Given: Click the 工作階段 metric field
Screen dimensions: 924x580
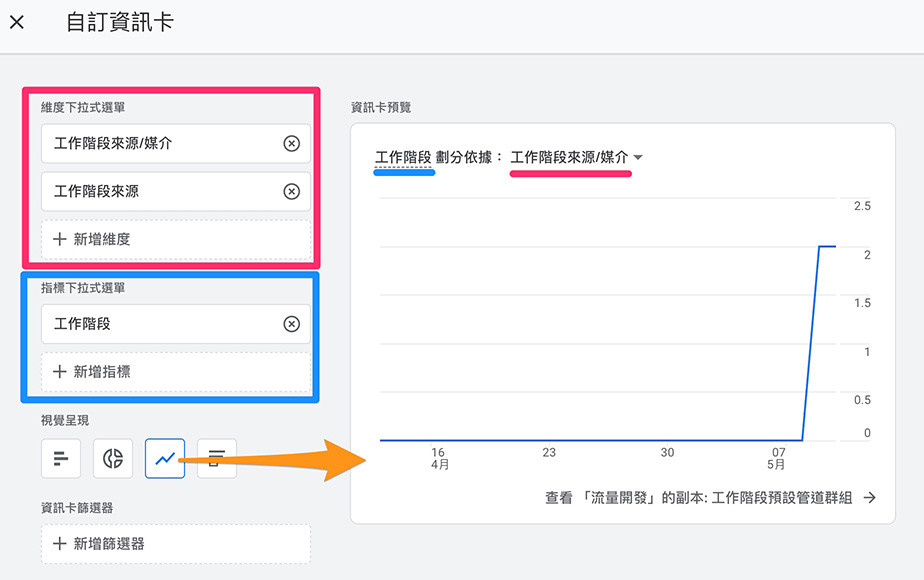Looking at the screenshot, I should tap(160, 324).
